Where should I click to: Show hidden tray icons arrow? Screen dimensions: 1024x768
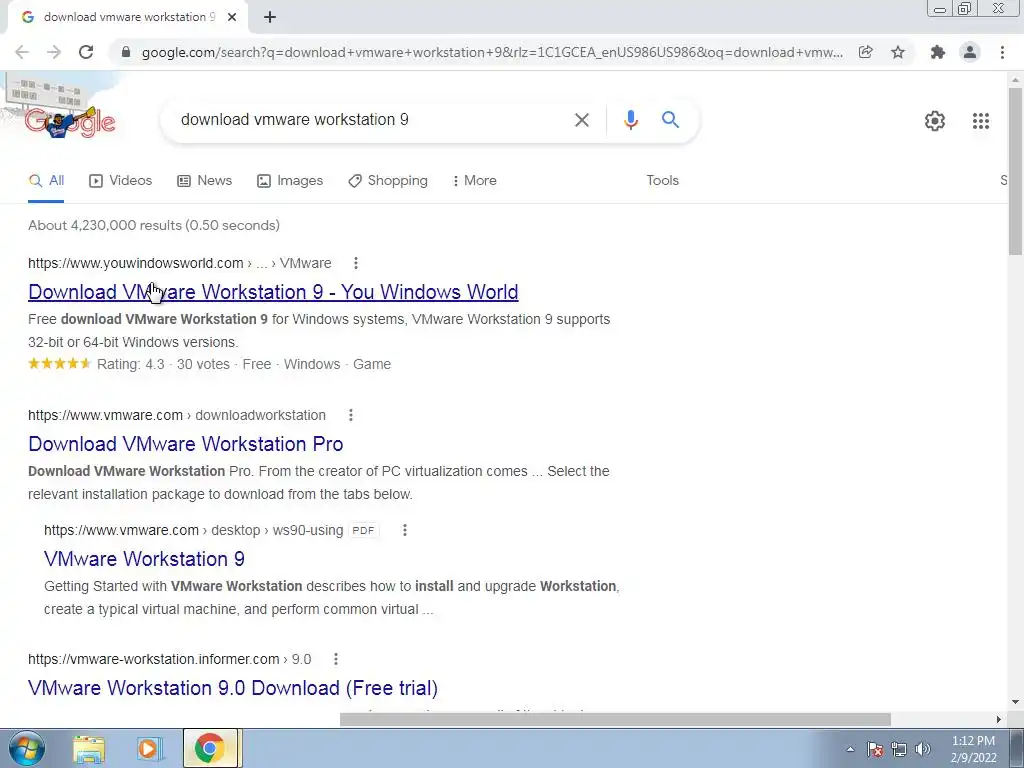850,750
